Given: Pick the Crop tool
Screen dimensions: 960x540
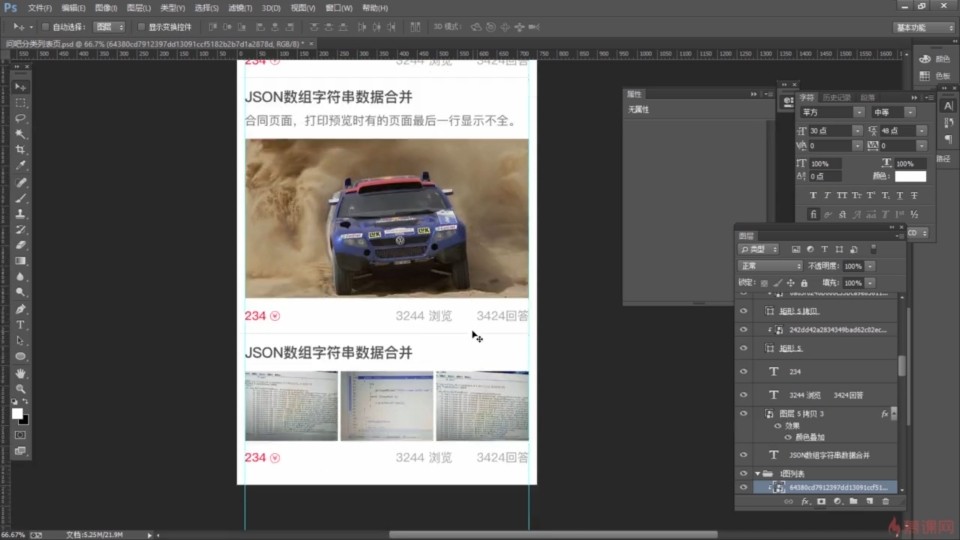Looking at the screenshot, I should [20, 149].
